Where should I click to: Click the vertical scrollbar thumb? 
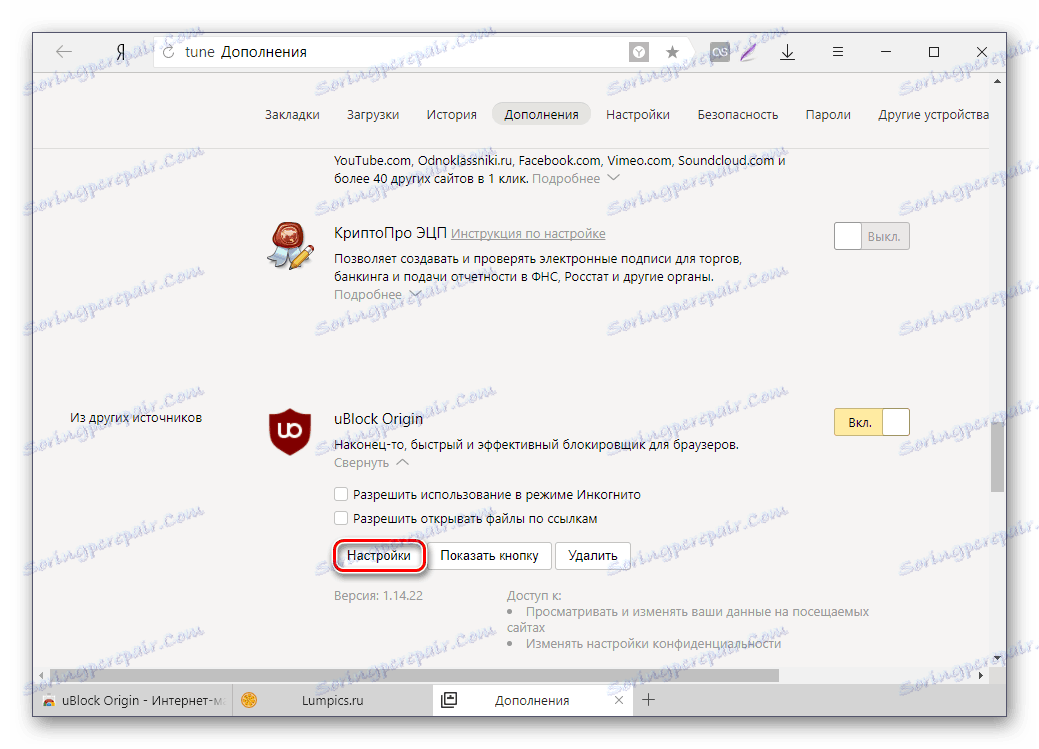point(997,457)
